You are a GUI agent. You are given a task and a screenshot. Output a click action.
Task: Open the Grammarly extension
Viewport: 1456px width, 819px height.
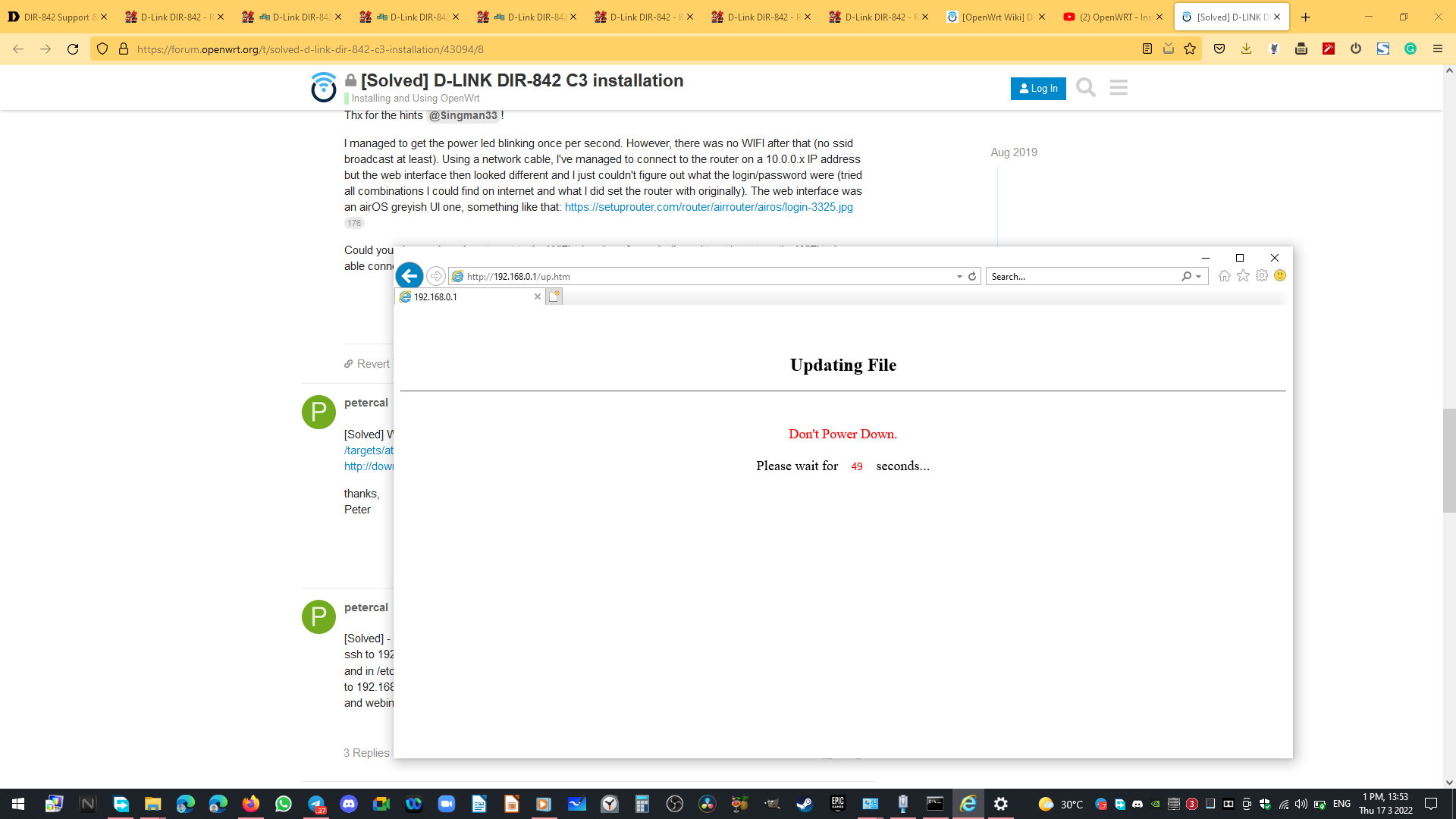tap(1410, 49)
